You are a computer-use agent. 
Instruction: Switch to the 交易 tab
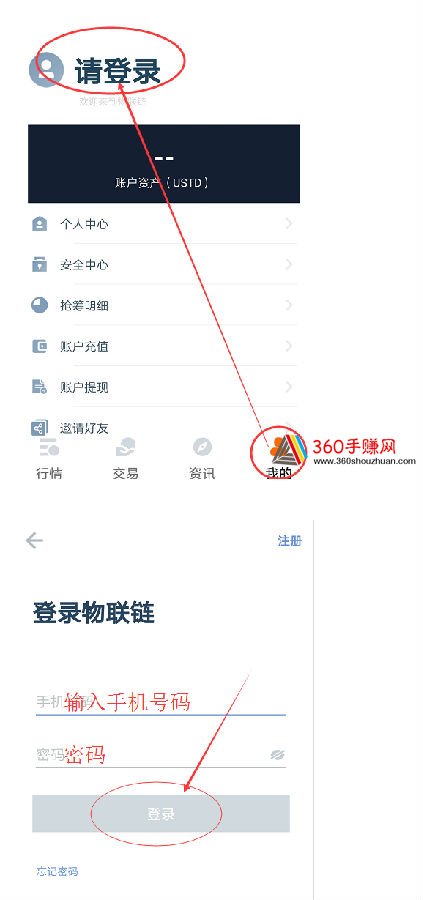125,460
